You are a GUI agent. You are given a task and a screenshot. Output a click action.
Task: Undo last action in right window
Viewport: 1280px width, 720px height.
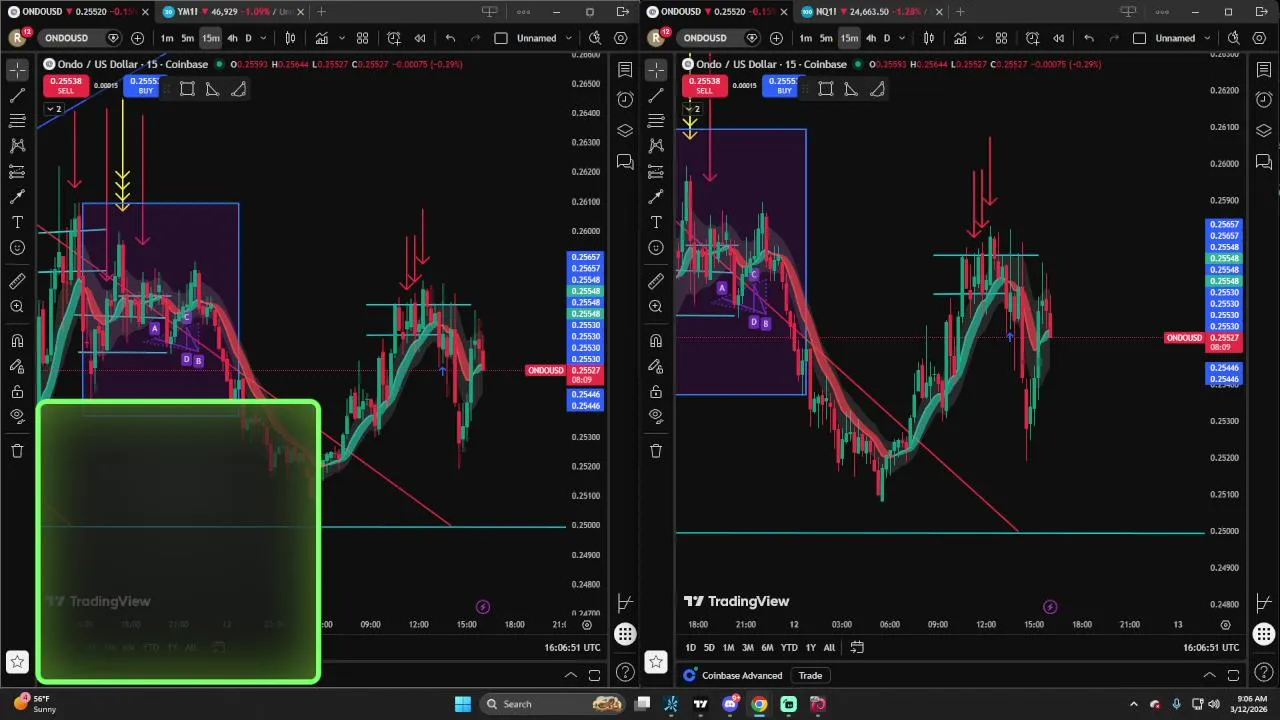1089,38
